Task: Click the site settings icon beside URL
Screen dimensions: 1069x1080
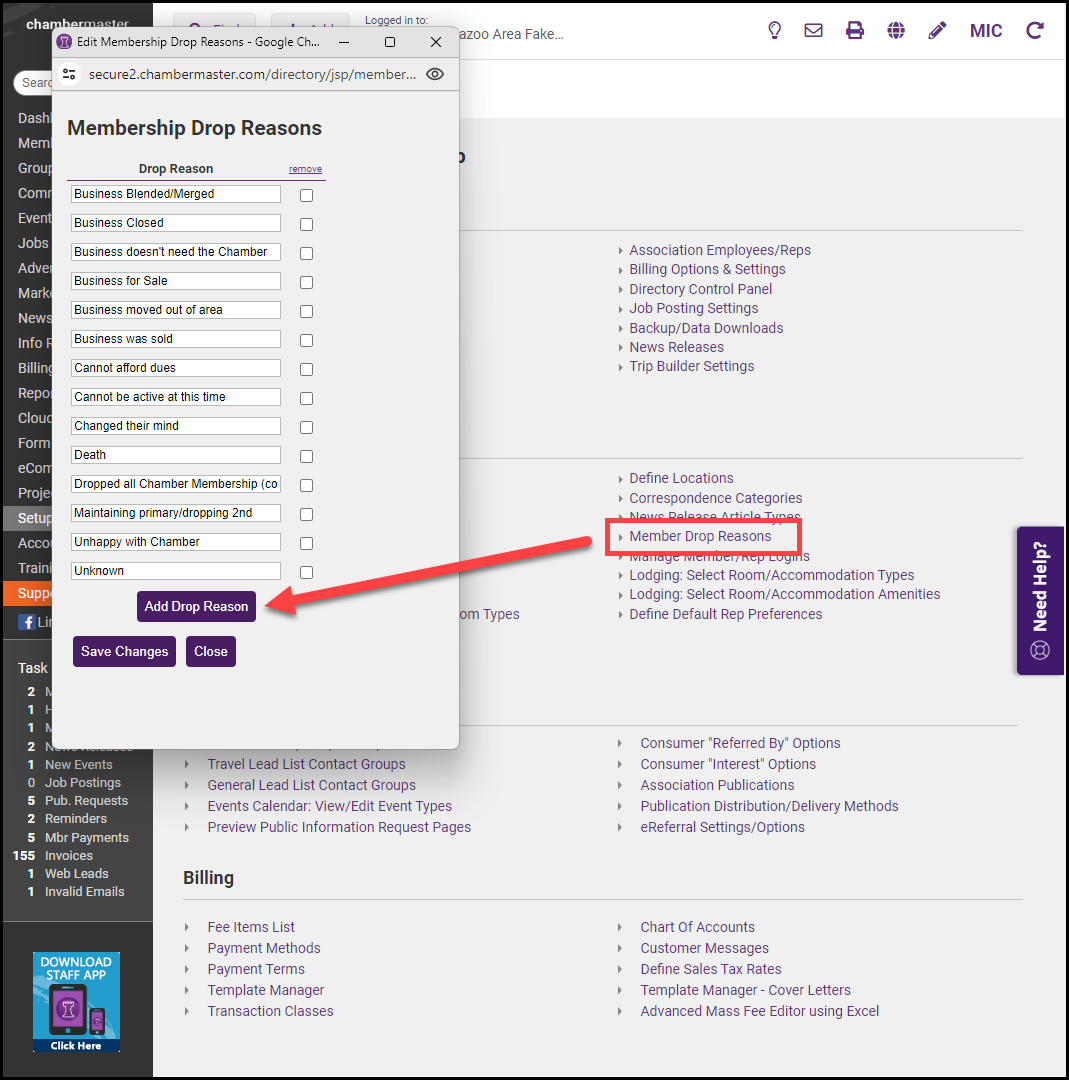Action: [x=69, y=74]
